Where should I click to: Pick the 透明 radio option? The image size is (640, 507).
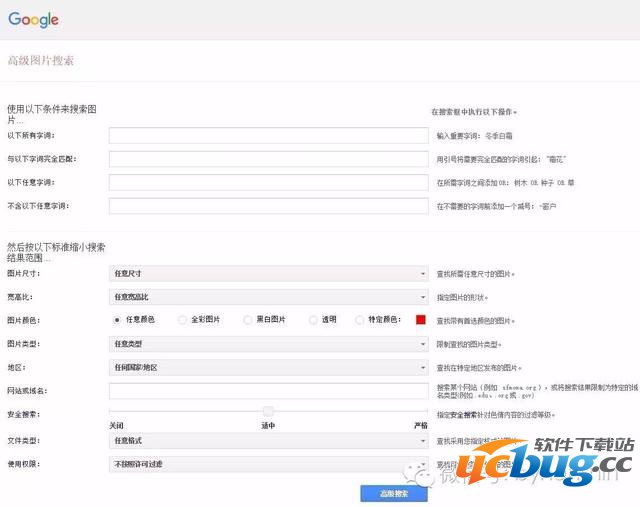(x=313, y=320)
